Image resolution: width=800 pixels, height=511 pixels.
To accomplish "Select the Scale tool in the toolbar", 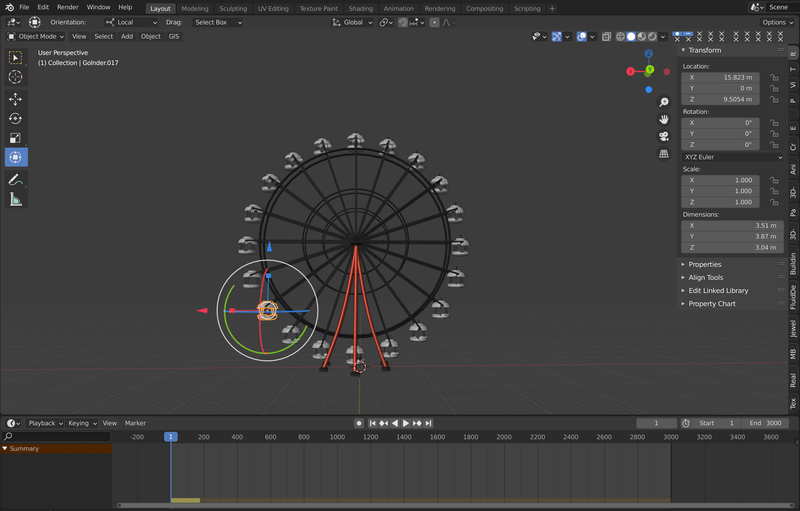I will tap(15, 138).
